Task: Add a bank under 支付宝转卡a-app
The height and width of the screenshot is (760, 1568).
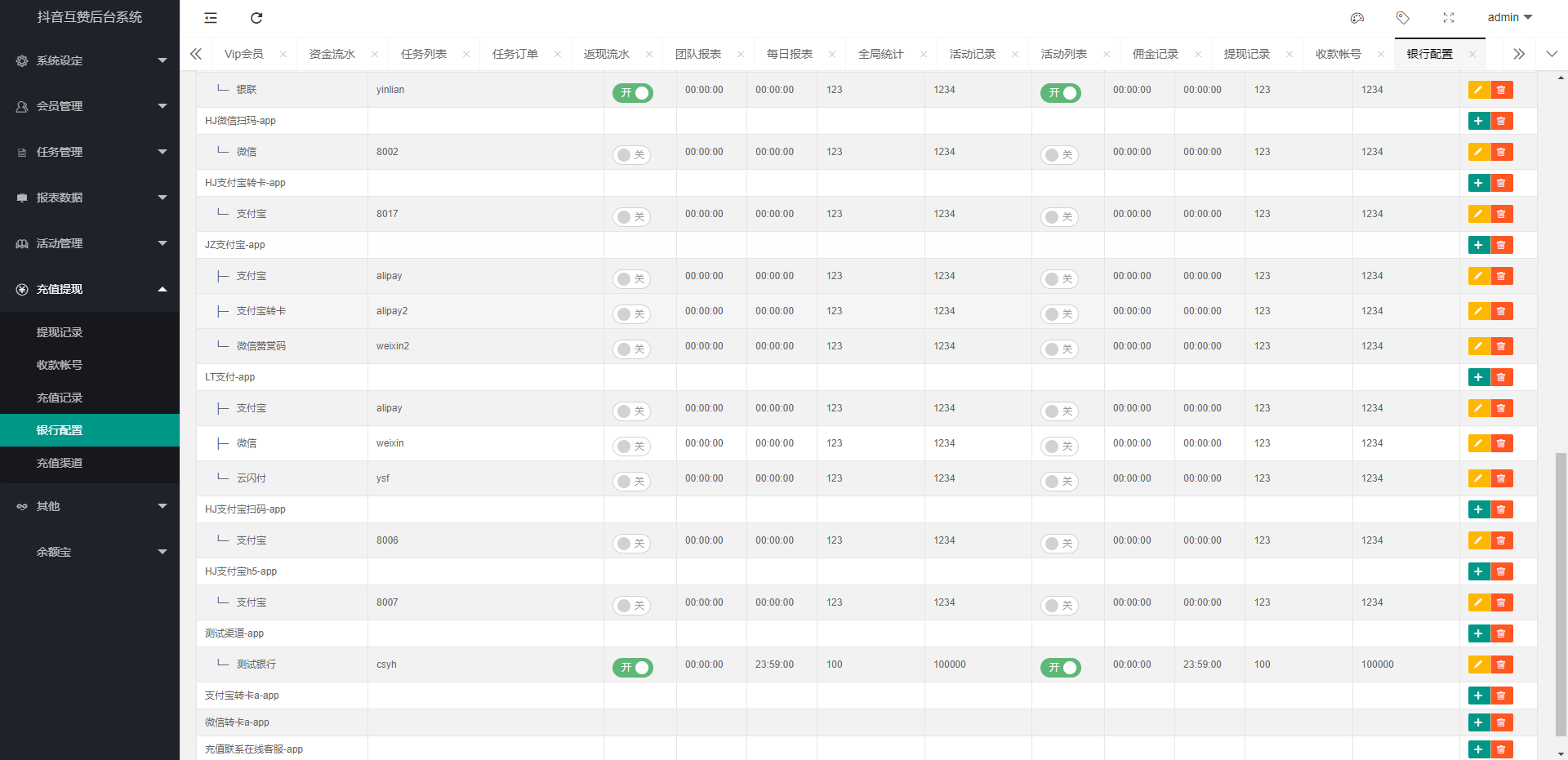Action: (1479, 696)
